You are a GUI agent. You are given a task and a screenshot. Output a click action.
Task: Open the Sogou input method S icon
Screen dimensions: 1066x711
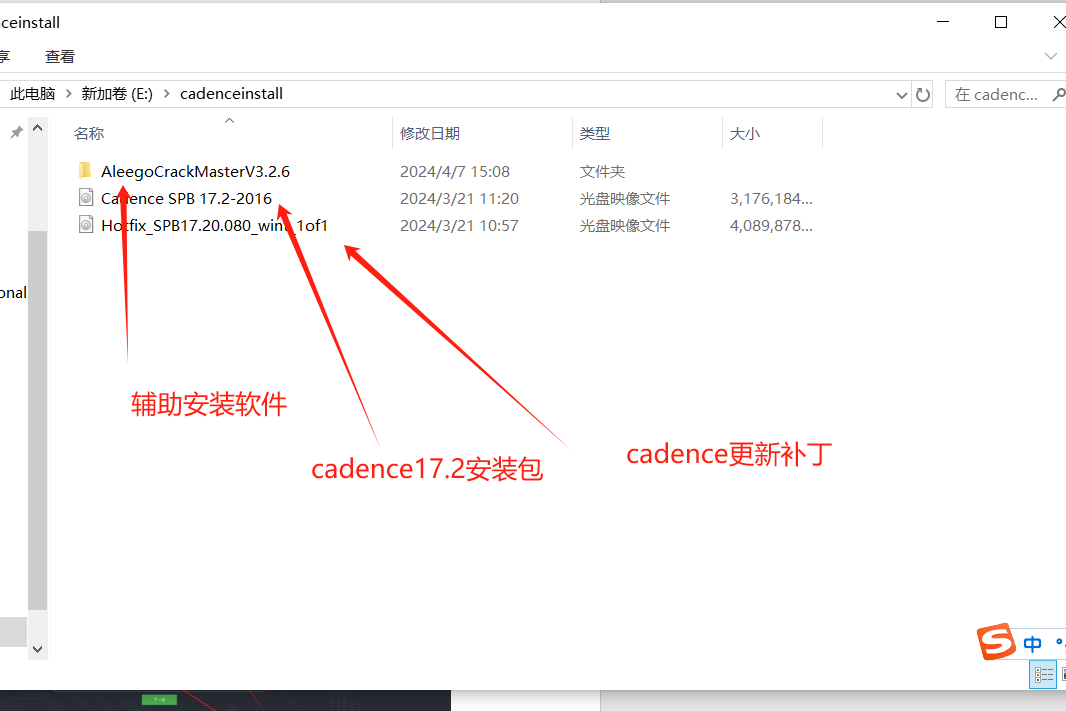(996, 641)
